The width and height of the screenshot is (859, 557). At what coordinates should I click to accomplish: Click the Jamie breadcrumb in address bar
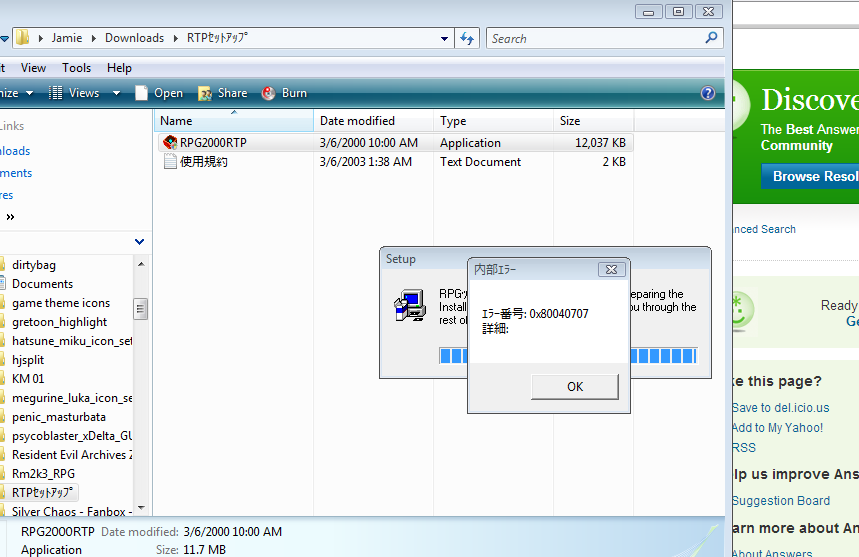[x=67, y=38]
